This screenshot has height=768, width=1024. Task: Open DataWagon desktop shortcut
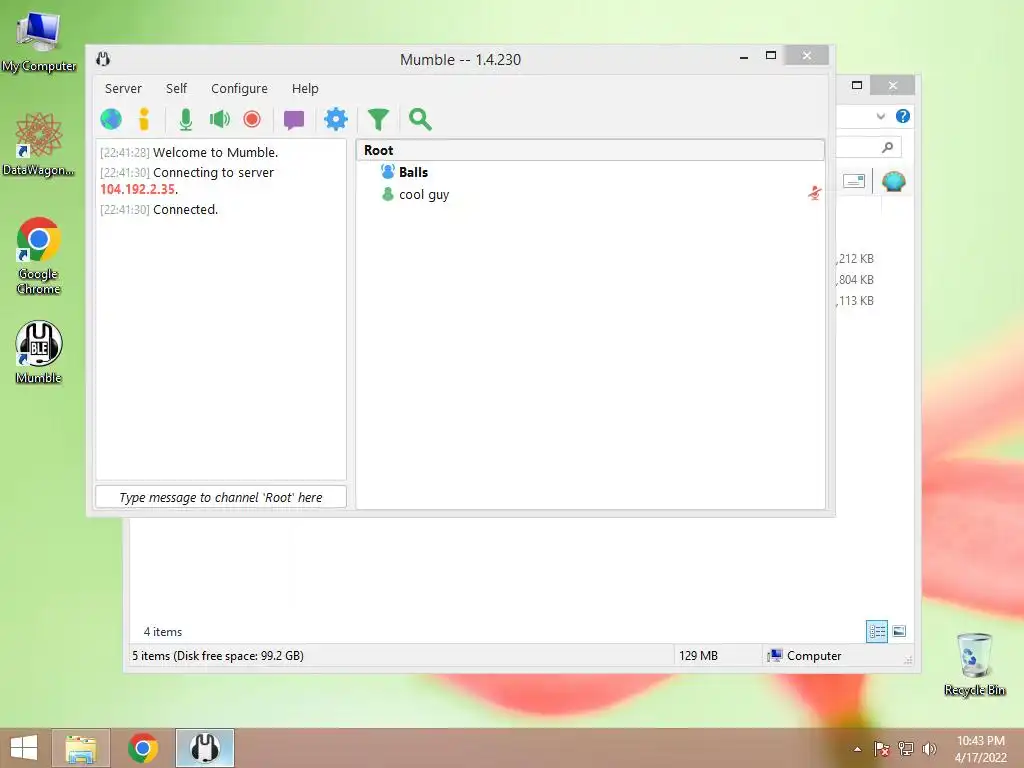[39, 144]
